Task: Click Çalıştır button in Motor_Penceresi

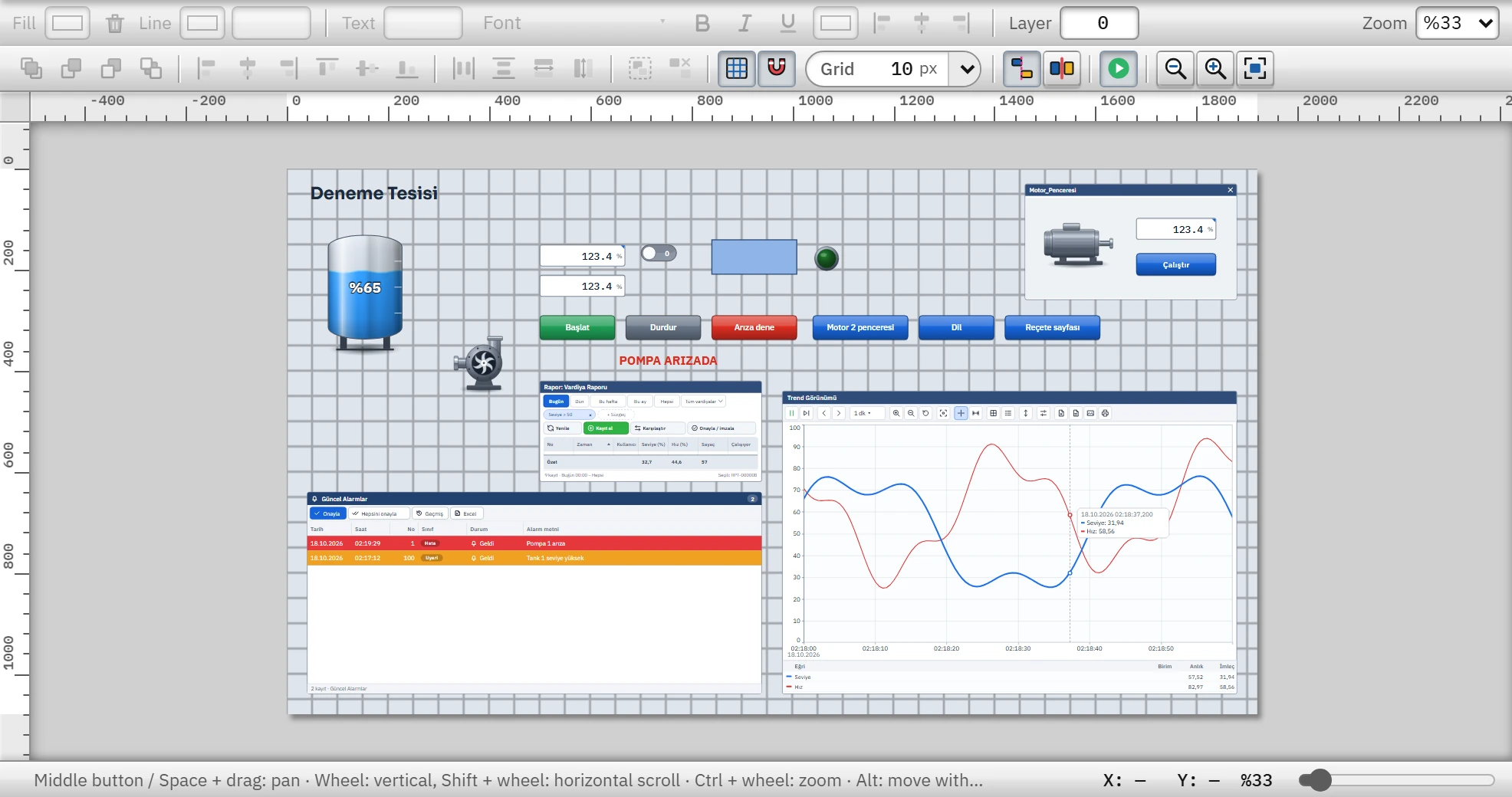Action: coord(1176,264)
